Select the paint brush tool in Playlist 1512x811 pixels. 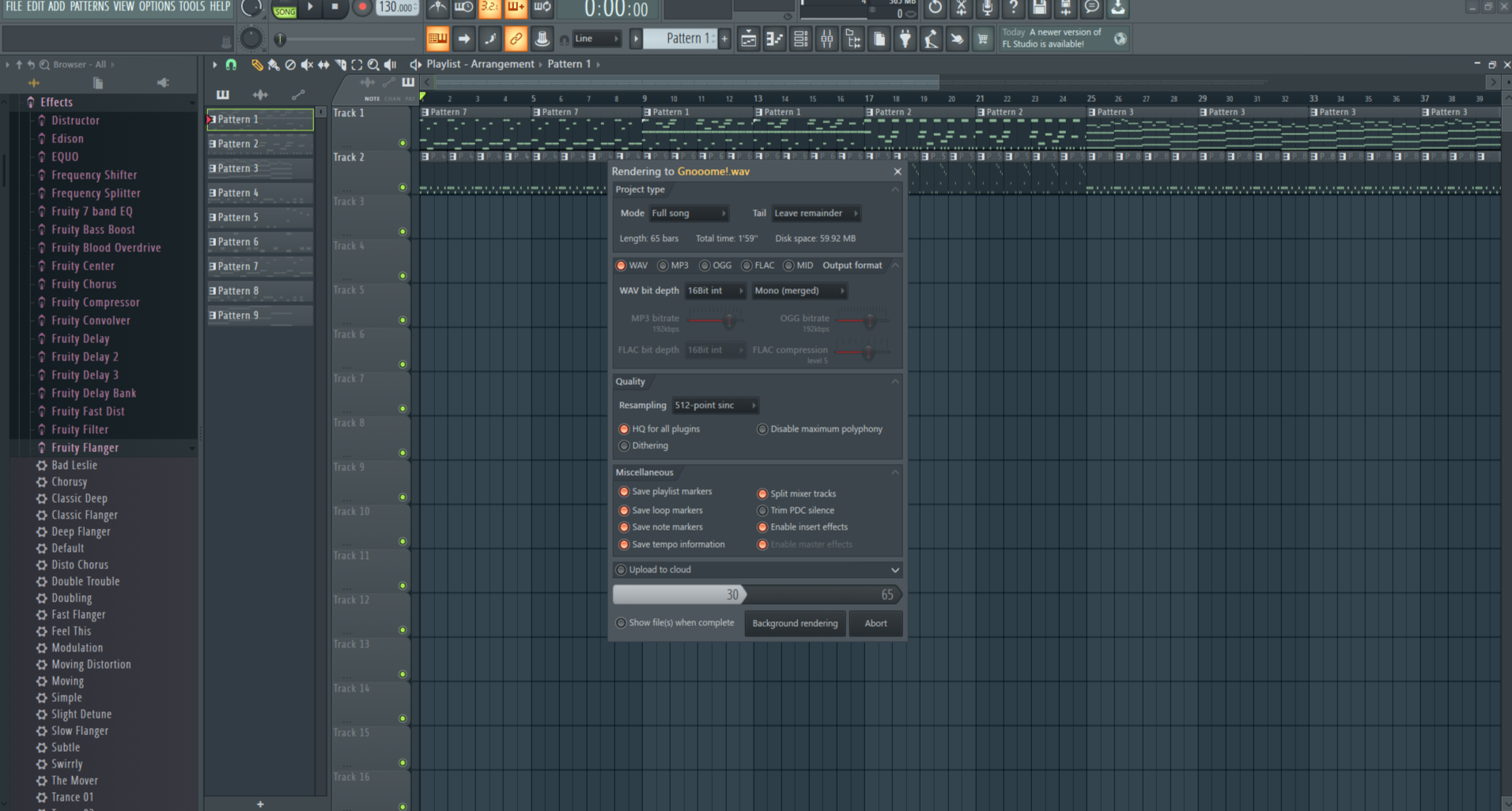[274, 65]
